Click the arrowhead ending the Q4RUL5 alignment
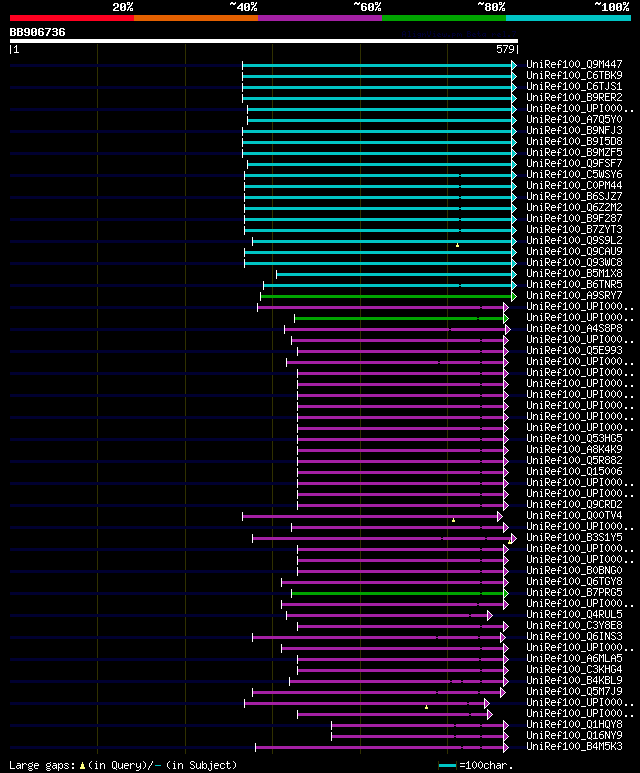The width and height of the screenshot is (640, 773). [490, 615]
